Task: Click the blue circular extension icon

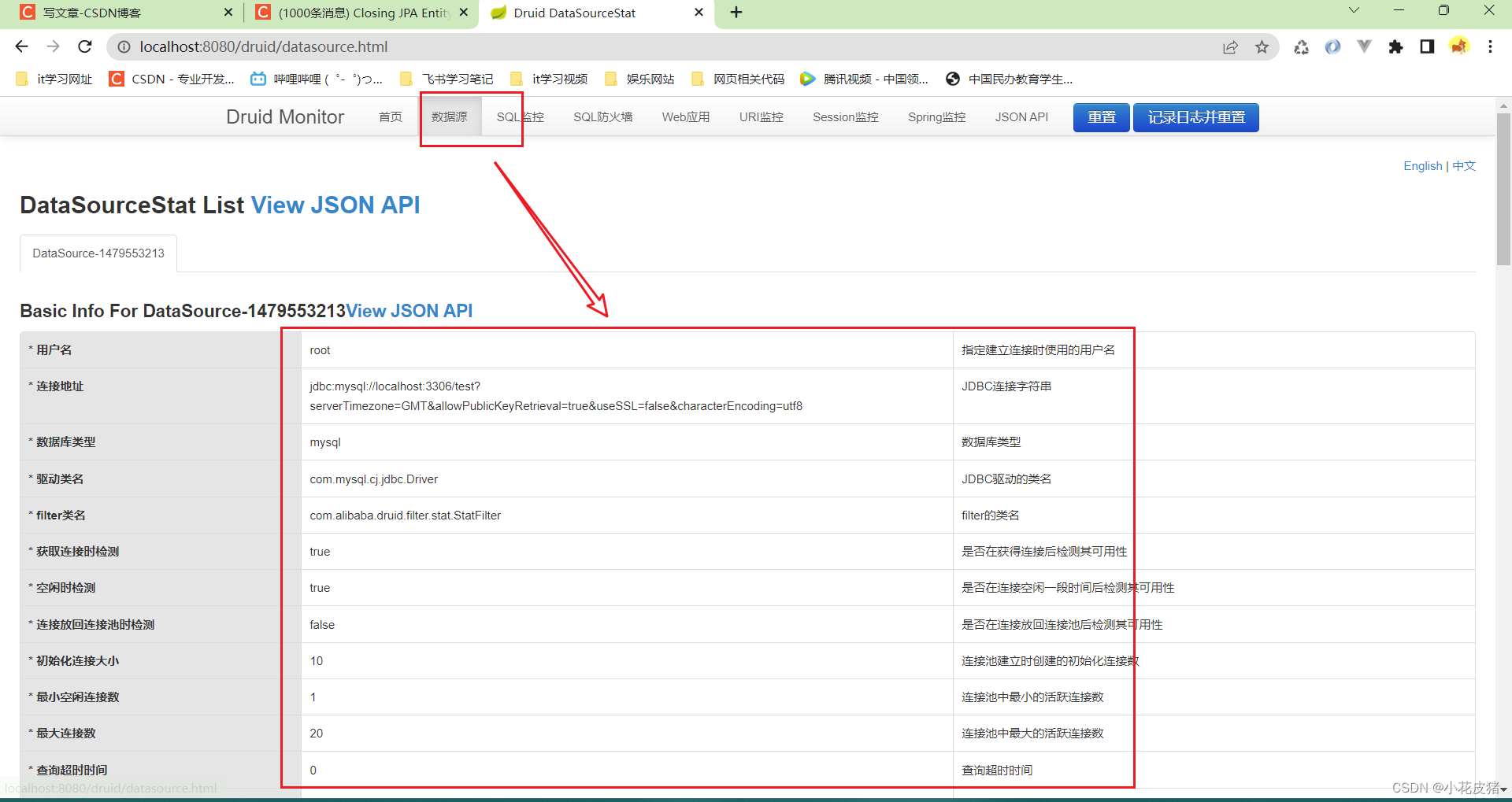Action: tap(1332, 47)
